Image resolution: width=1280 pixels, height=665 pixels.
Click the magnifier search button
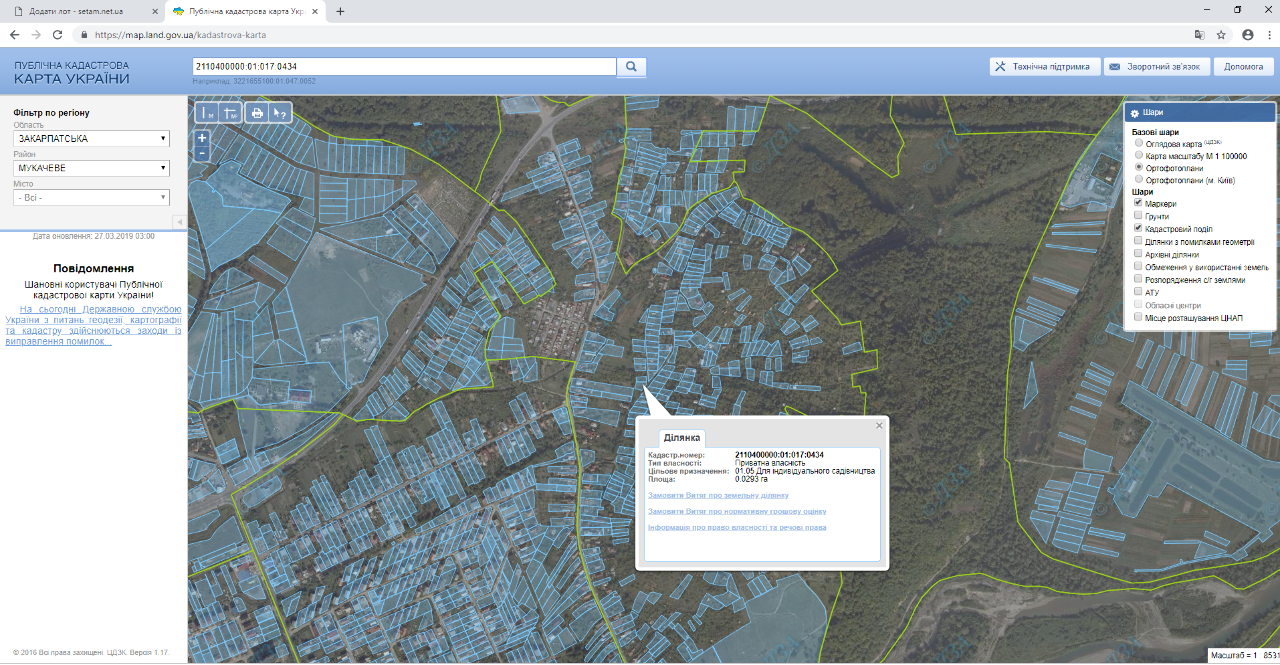pos(632,67)
